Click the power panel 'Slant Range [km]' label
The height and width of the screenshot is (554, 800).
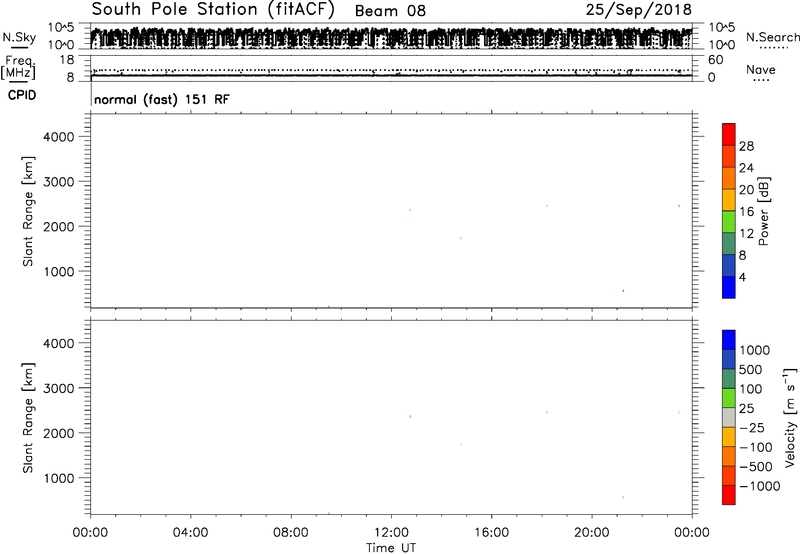(x=28, y=211)
